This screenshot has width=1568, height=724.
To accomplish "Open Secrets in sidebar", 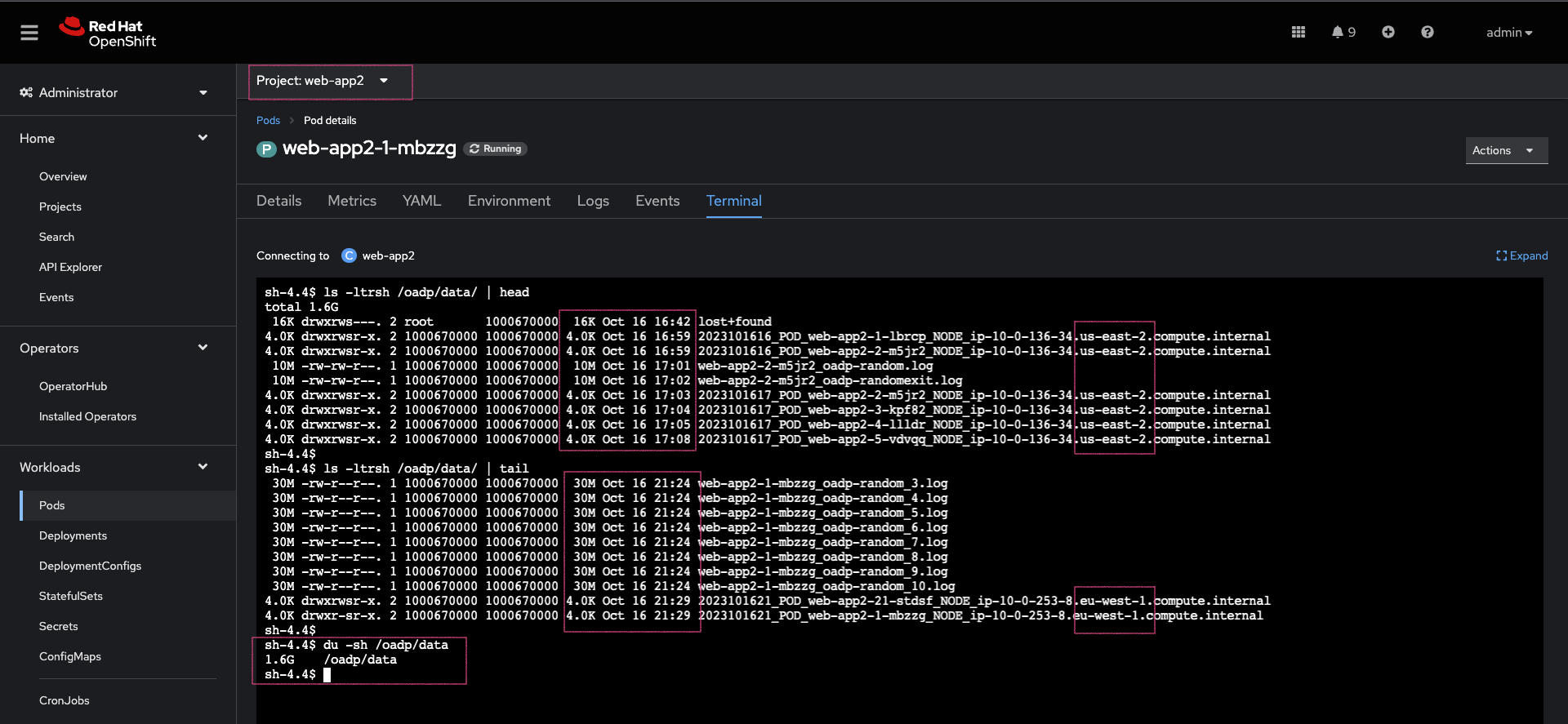I will (59, 627).
